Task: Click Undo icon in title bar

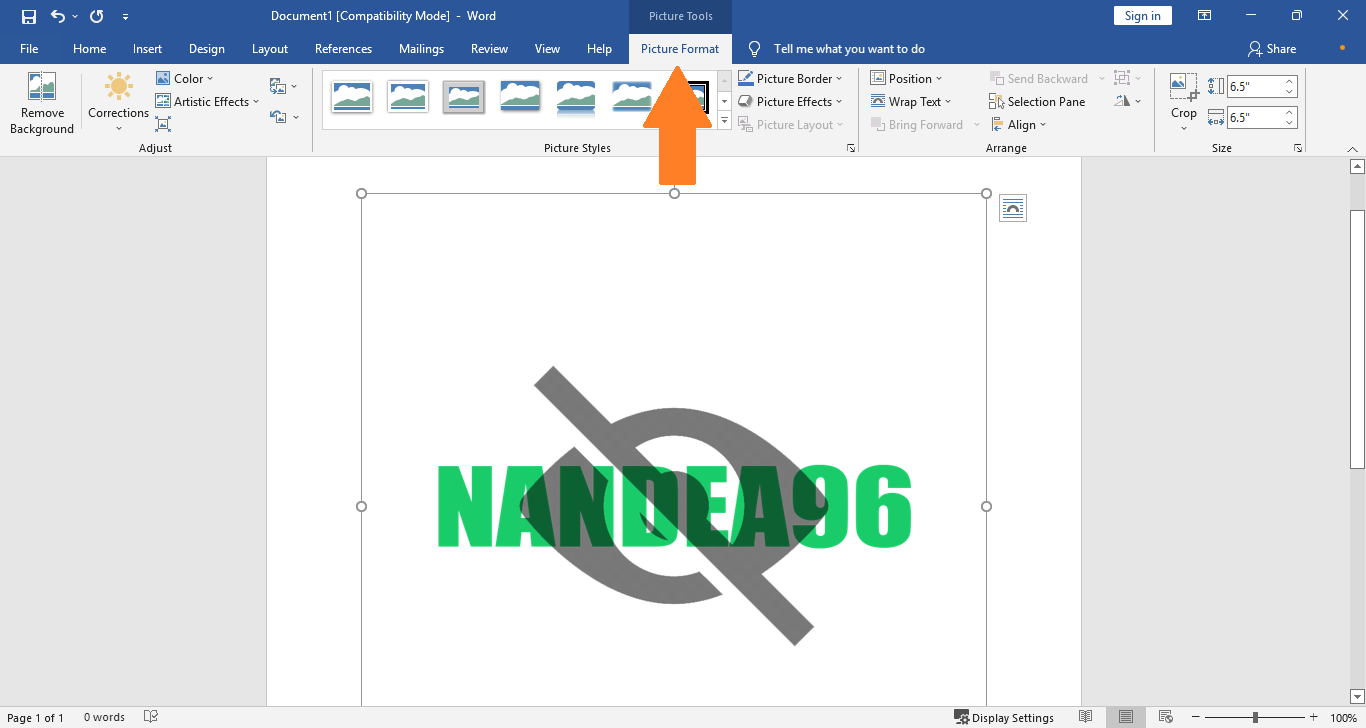Action: [x=58, y=16]
